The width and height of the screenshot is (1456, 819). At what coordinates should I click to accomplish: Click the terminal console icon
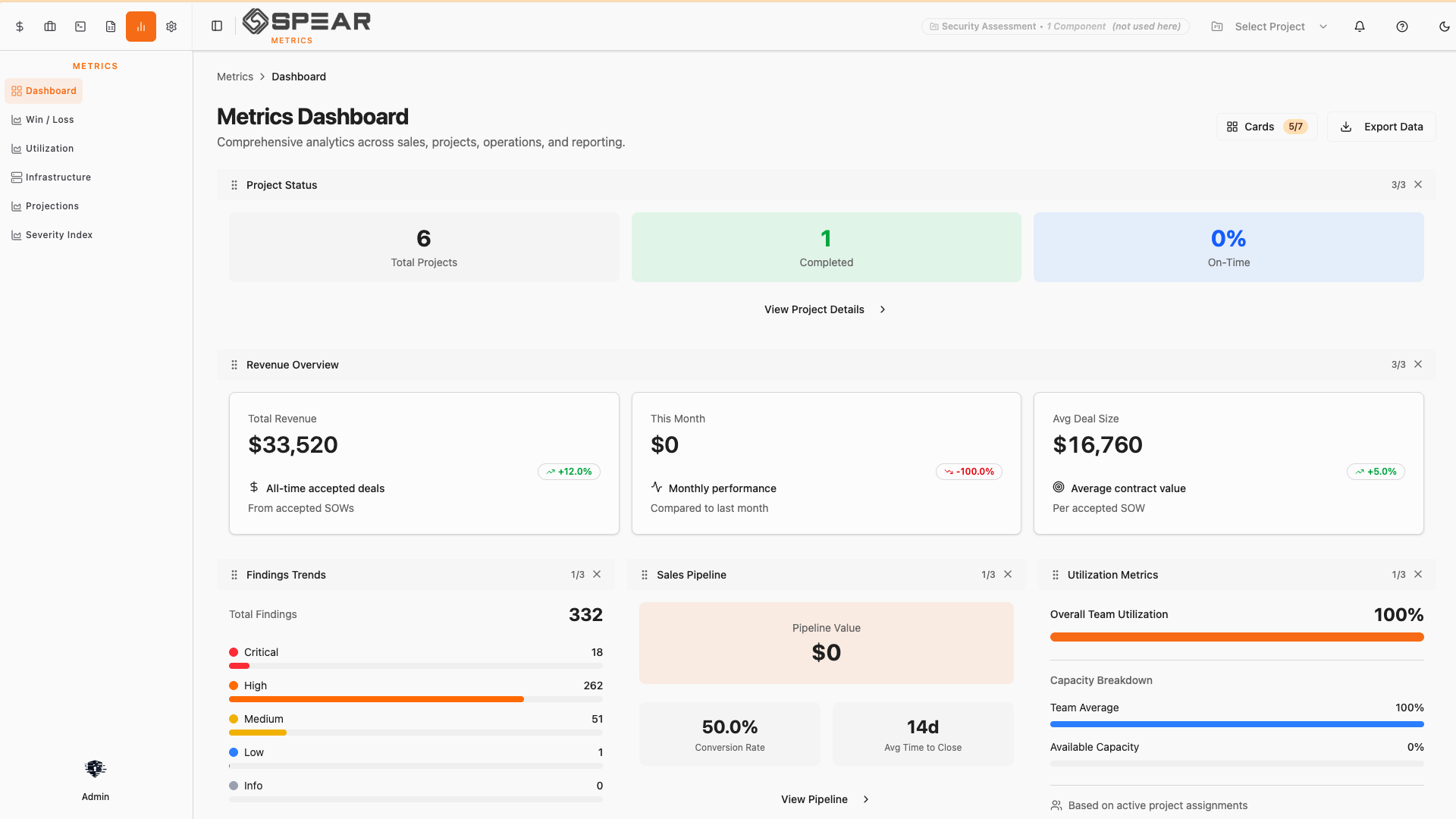pos(80,26)
